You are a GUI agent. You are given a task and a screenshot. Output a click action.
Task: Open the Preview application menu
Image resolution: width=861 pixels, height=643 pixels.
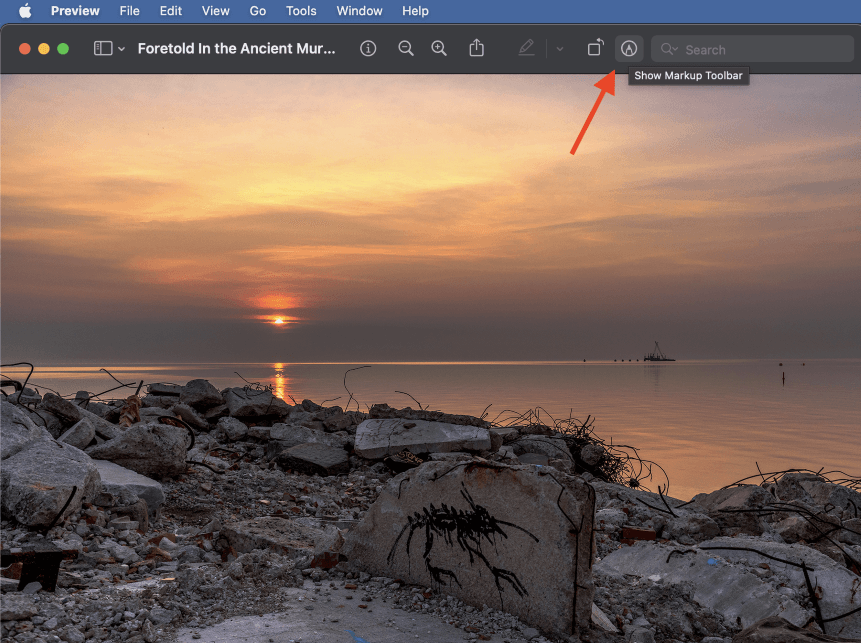[75, 10]
